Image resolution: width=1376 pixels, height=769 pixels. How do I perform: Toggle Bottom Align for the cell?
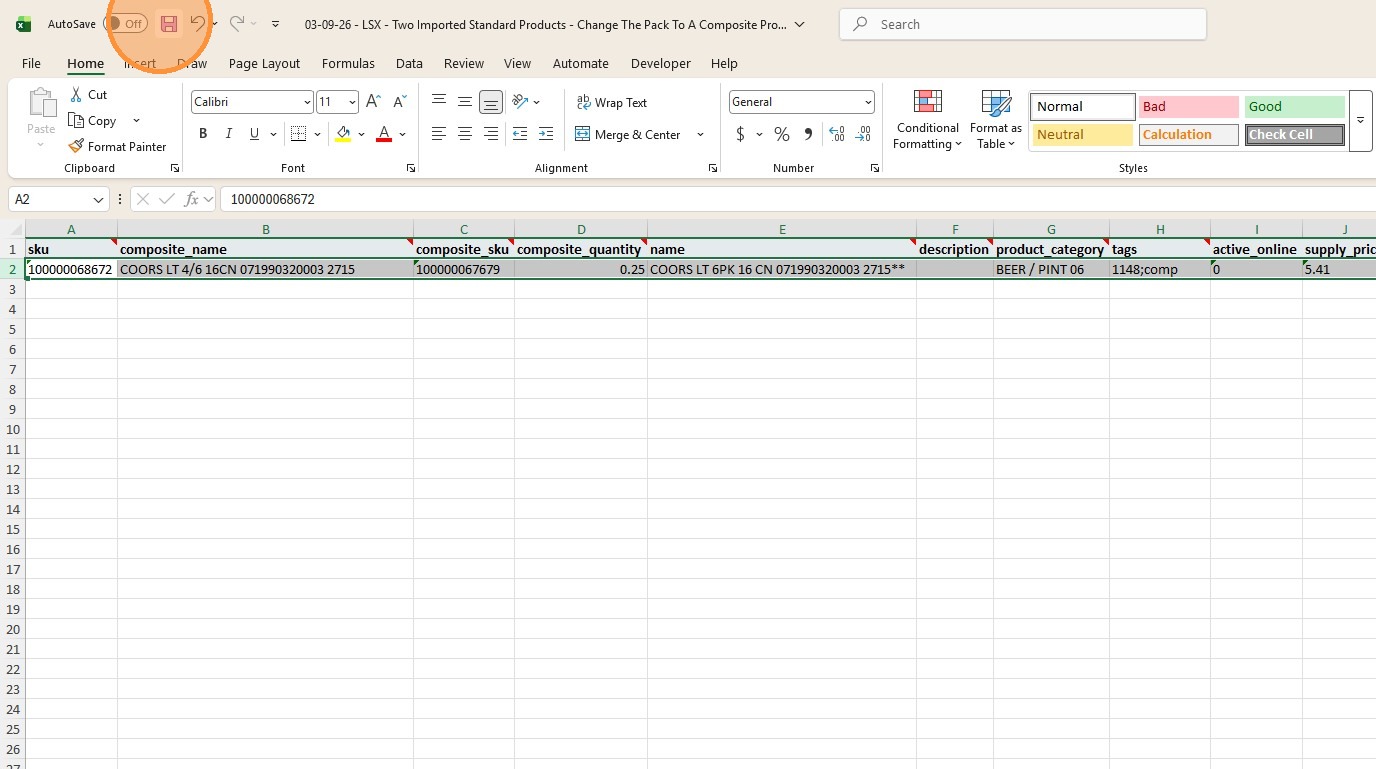tap(491, 102)
